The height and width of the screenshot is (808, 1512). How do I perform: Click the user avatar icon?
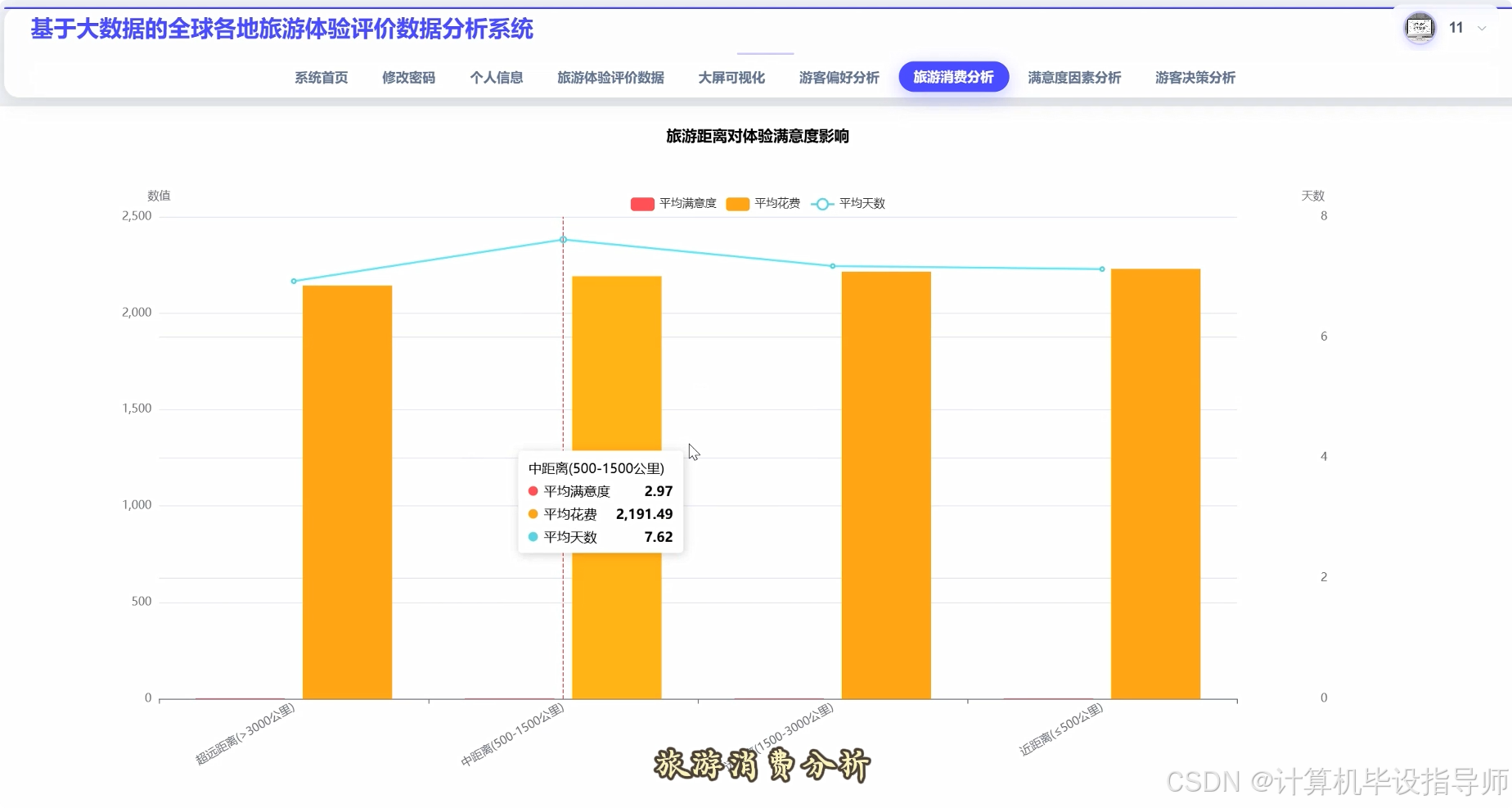1420,27
